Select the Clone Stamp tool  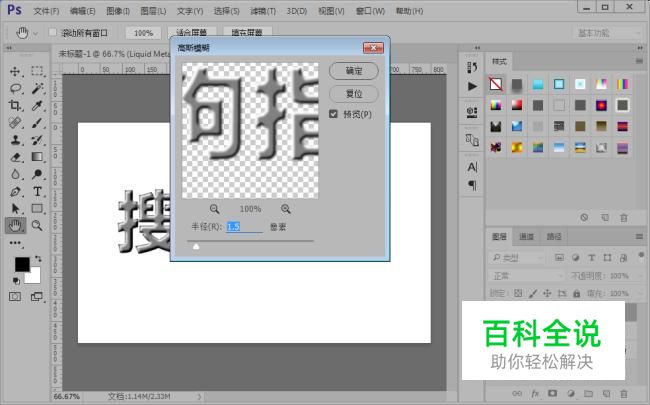15,140
